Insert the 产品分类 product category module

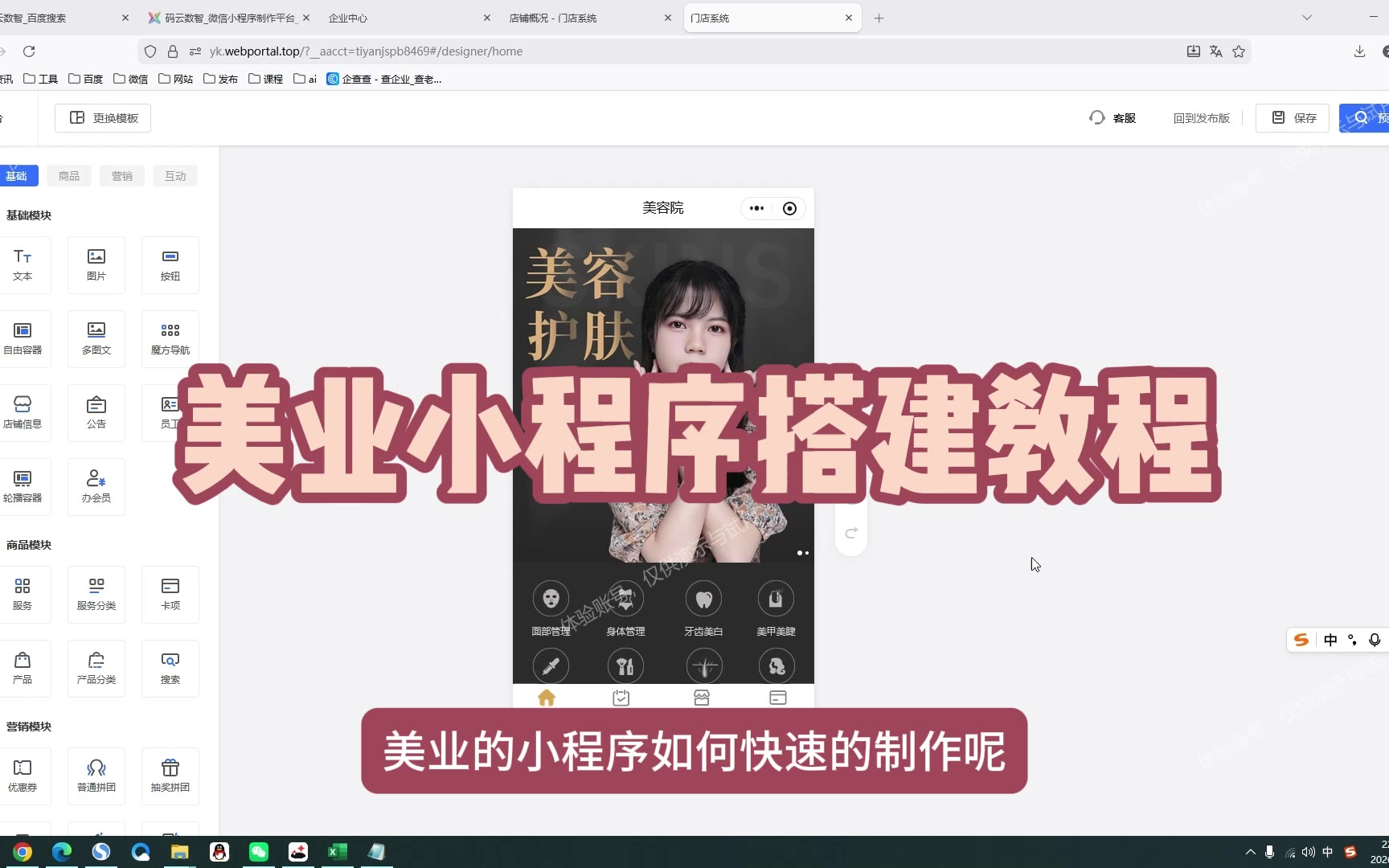coord(96,669)
